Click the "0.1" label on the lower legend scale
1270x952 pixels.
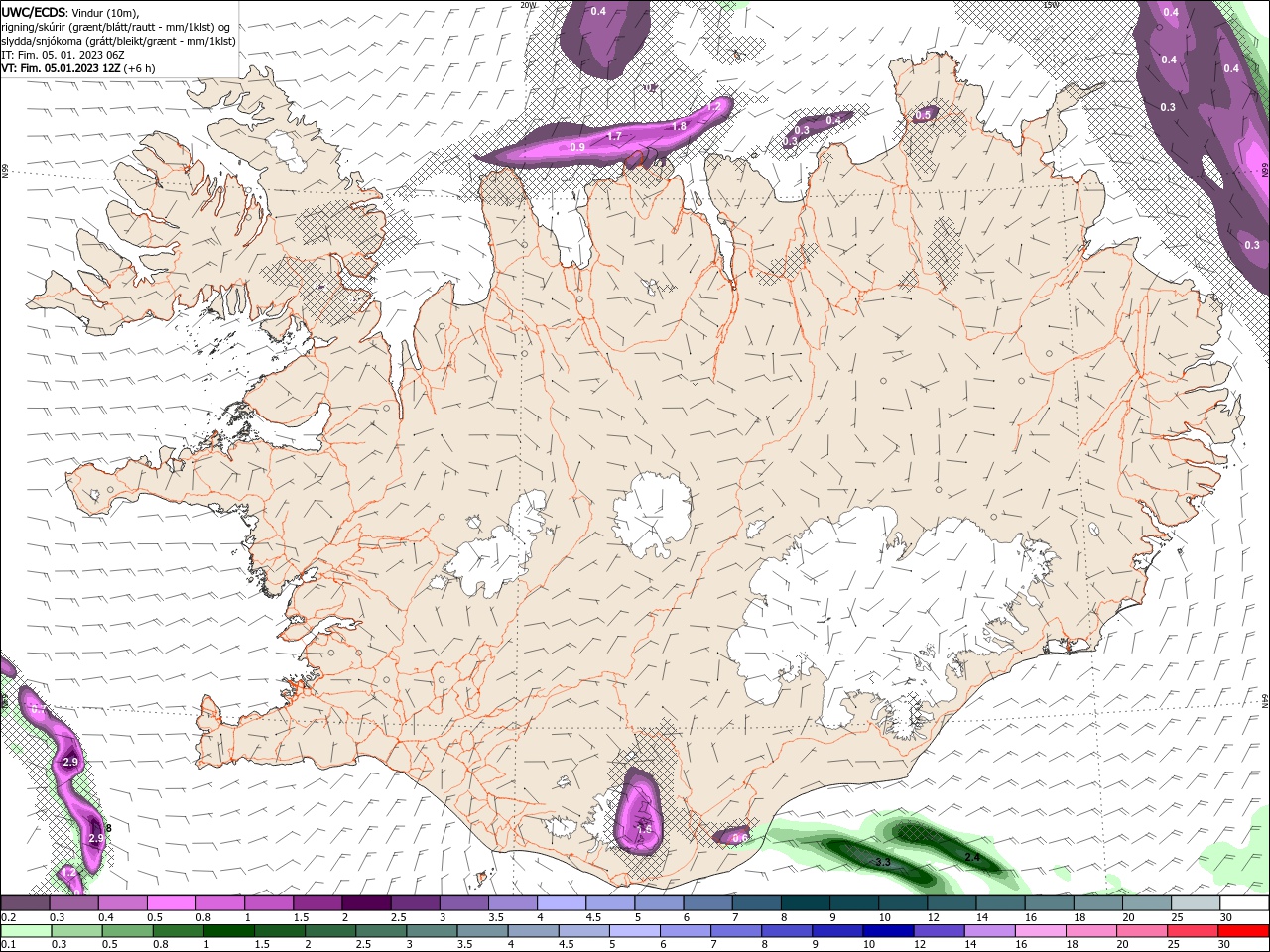7,945
